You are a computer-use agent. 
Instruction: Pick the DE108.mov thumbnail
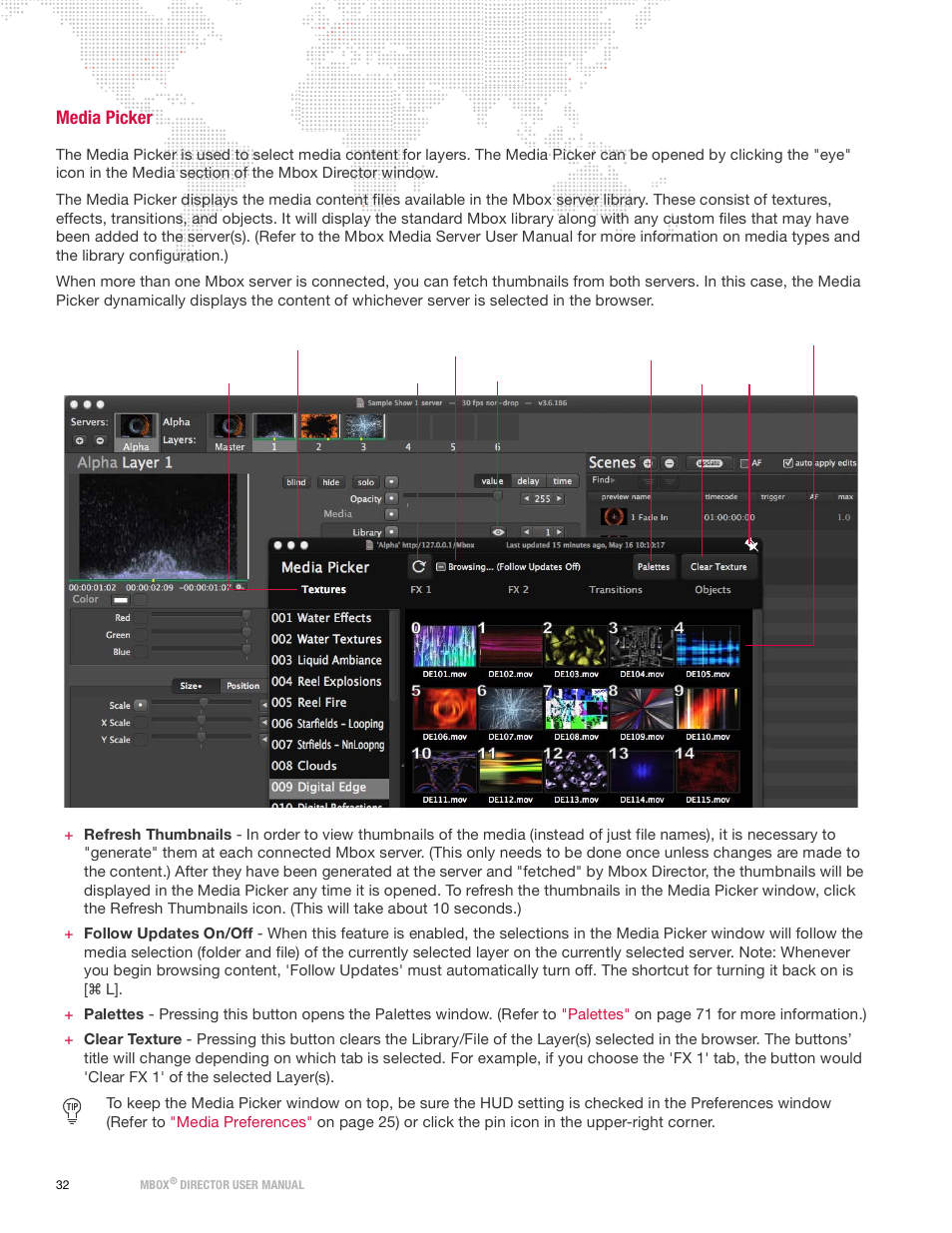(x=576, y=710)
